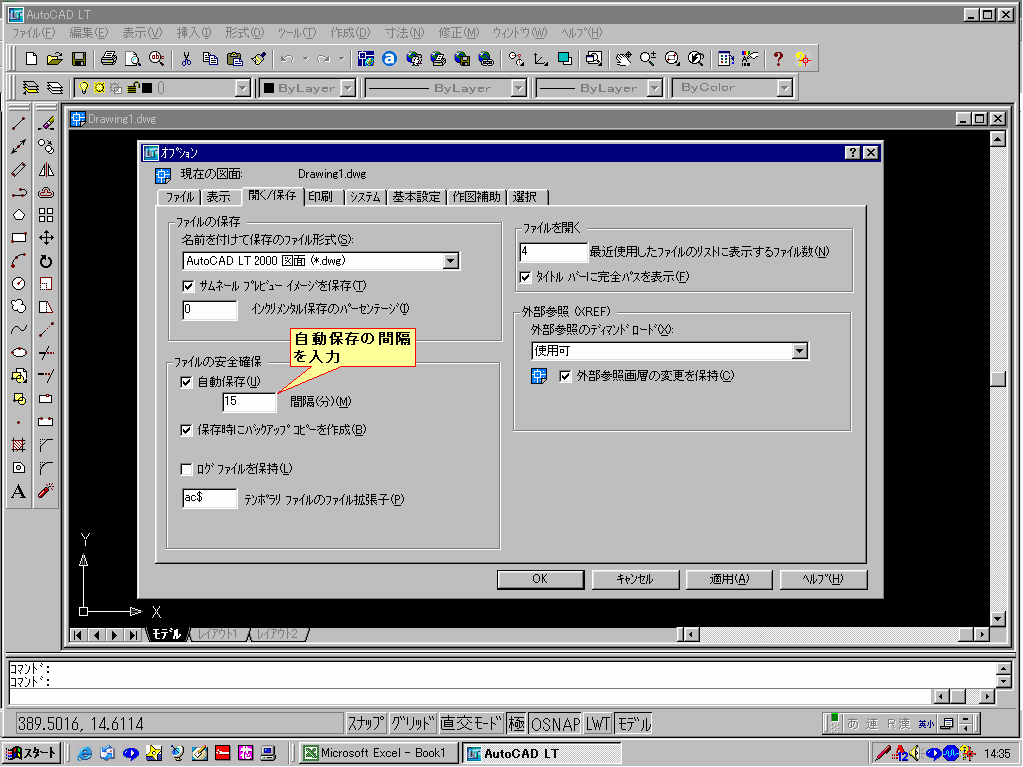
Task: Click the auto-save interval minutes field
Action: [x=249, y=402]
